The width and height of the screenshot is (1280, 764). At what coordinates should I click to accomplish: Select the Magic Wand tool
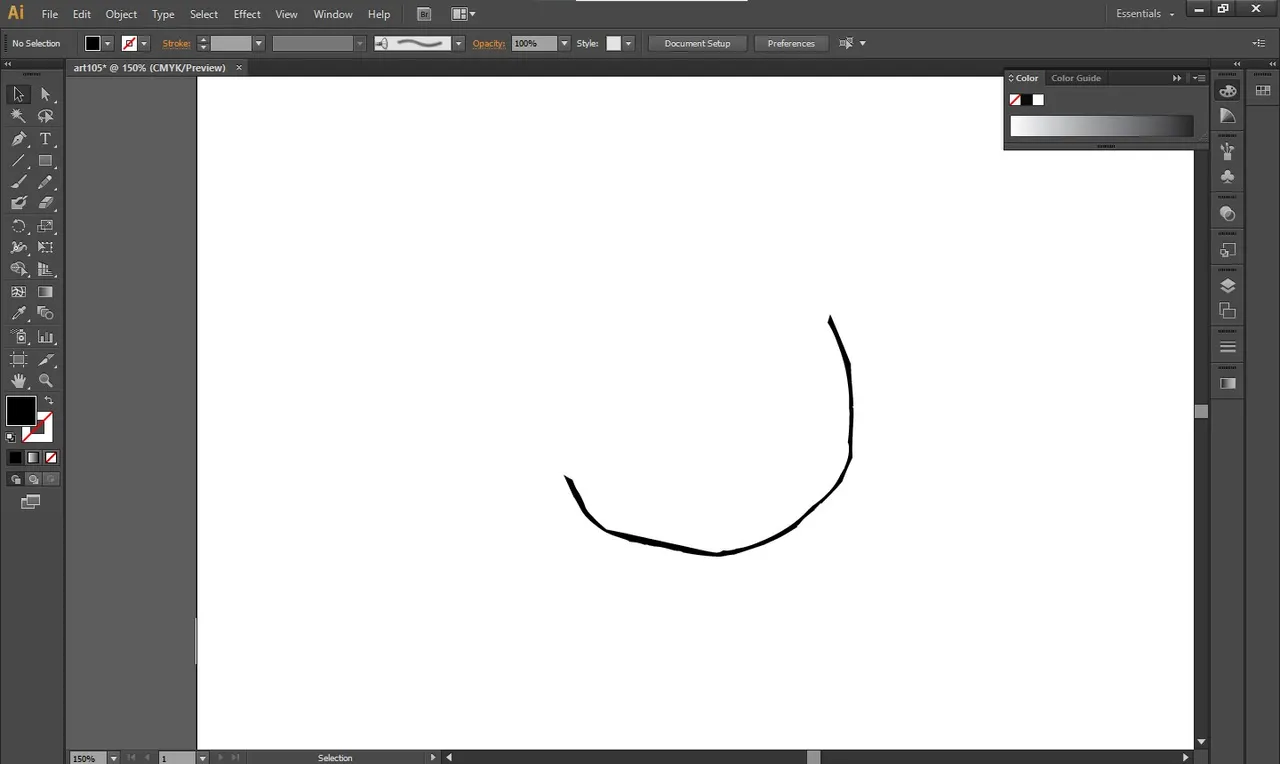[x=18, y=116]
